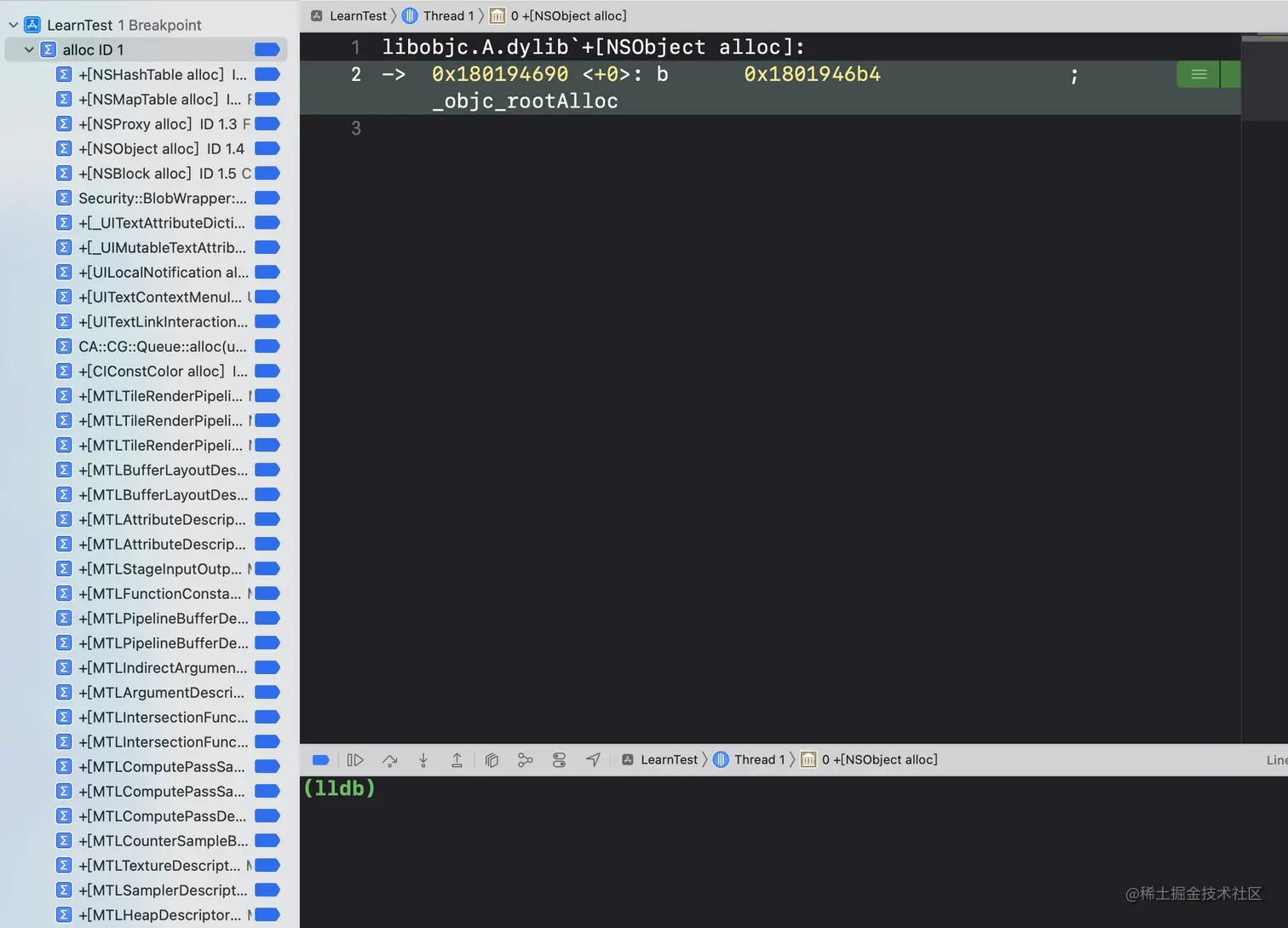The image size is (1288, 928).
Task: Click the symbolic icon of +[NSBlock alloc]
Action: 64,173
